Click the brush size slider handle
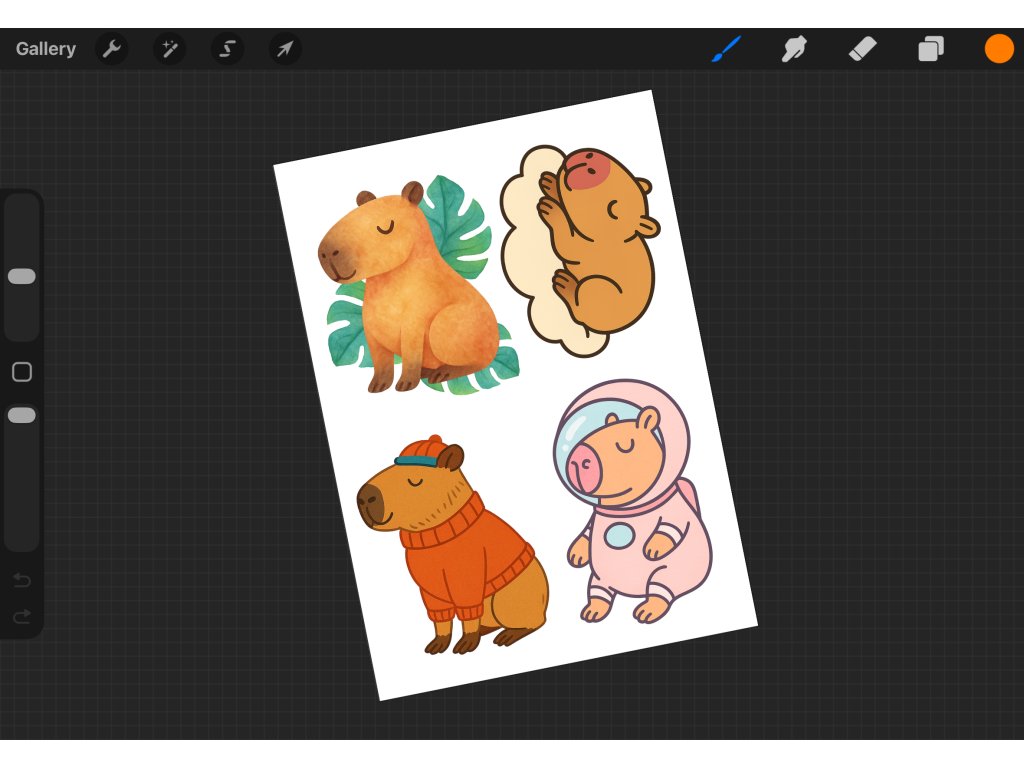1024x768 pixels. pyautogui.click(x=22, y=276)
